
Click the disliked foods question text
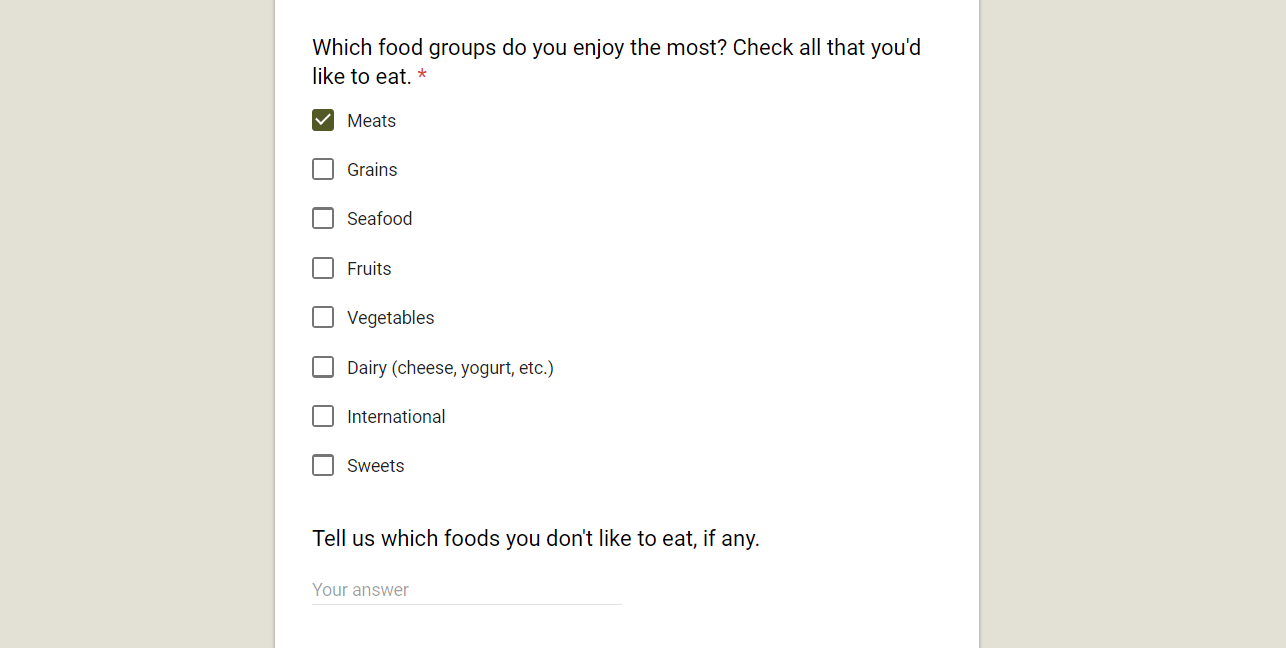(535, 539)
